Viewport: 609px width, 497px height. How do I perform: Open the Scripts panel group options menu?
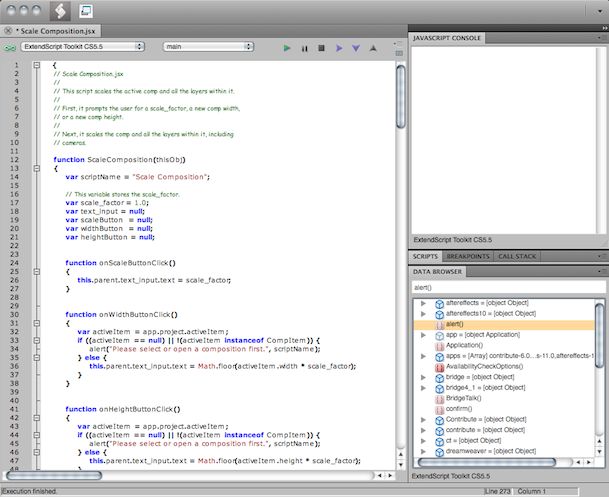click(601, 256)
